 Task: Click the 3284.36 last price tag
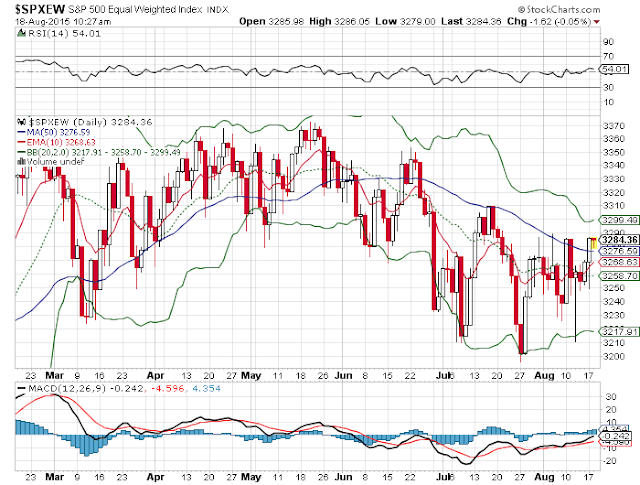(620, 239)
